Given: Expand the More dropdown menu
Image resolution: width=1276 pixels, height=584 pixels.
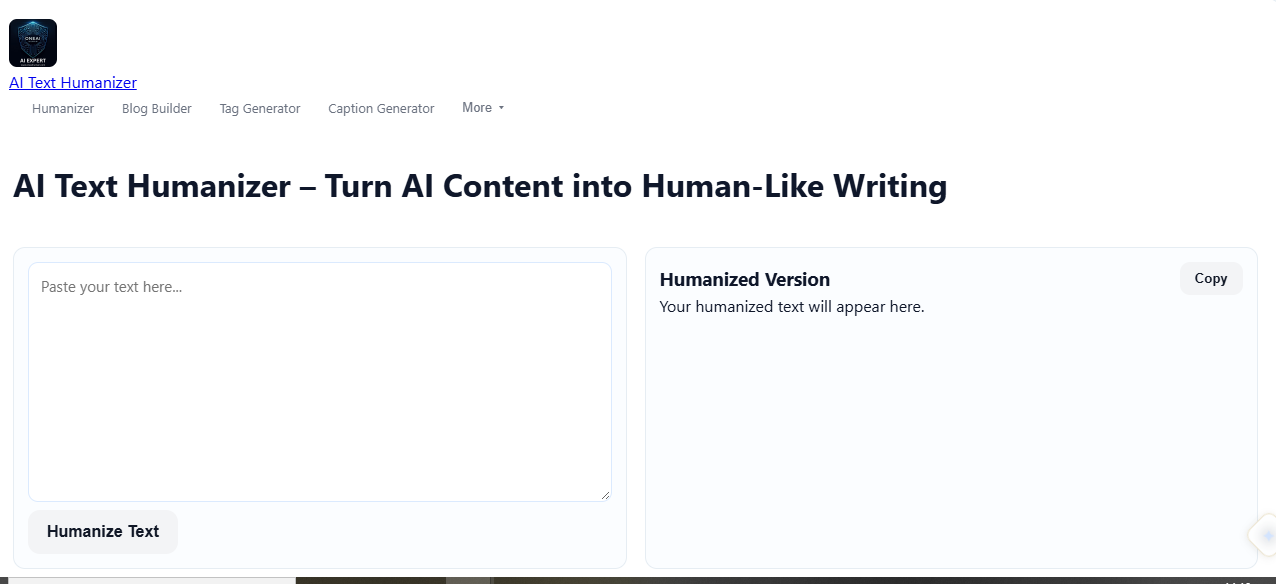Looking at the screenshot, I should [483, 107].
